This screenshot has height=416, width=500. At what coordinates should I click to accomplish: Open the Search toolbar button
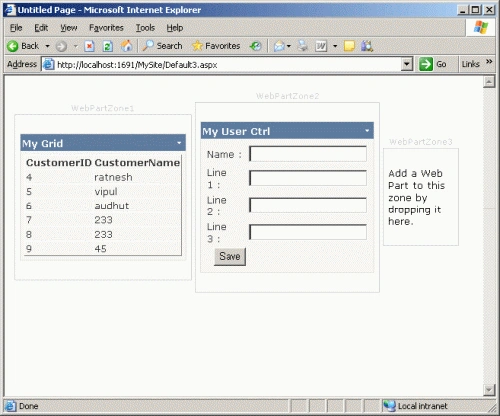(162, 46)
